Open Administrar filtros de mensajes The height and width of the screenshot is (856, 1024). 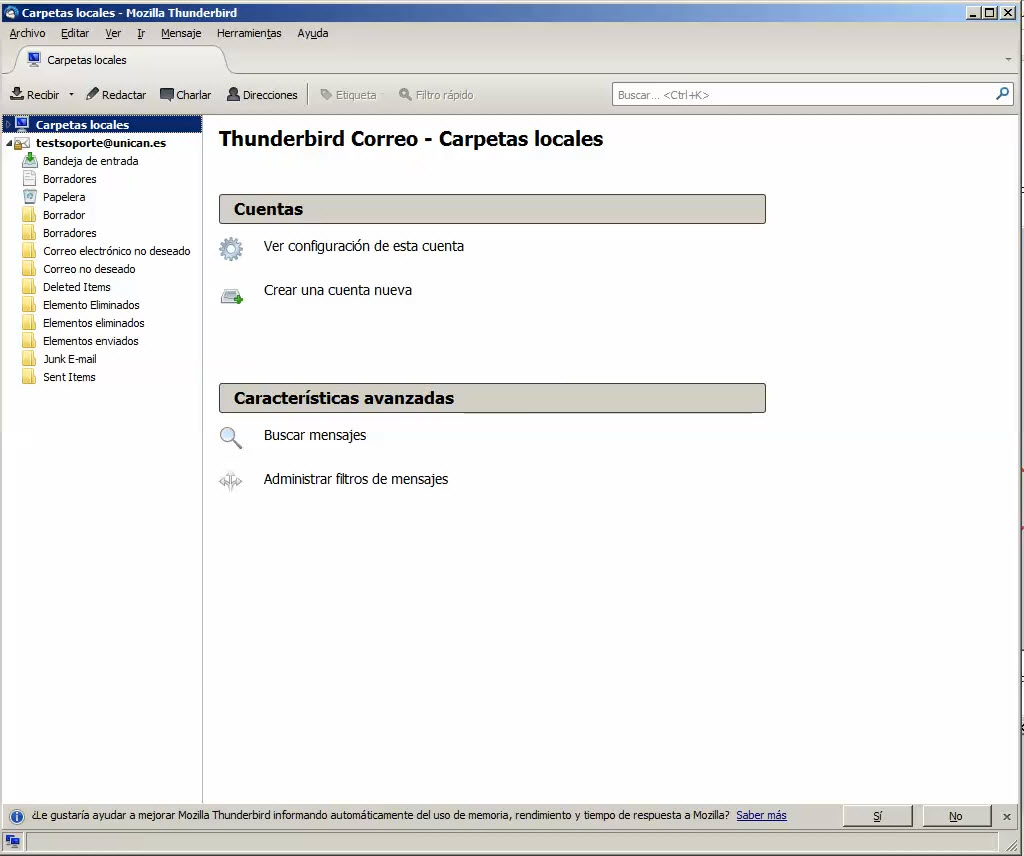coord(355,479)
